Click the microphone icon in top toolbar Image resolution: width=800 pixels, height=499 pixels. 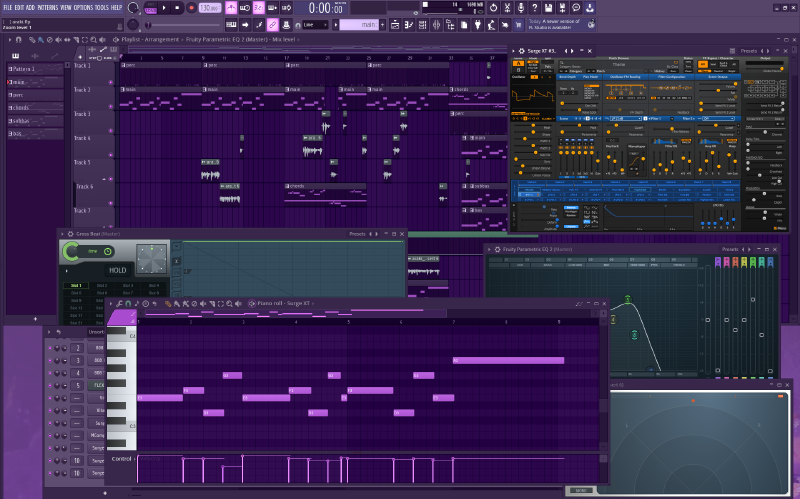coord(519,8)
